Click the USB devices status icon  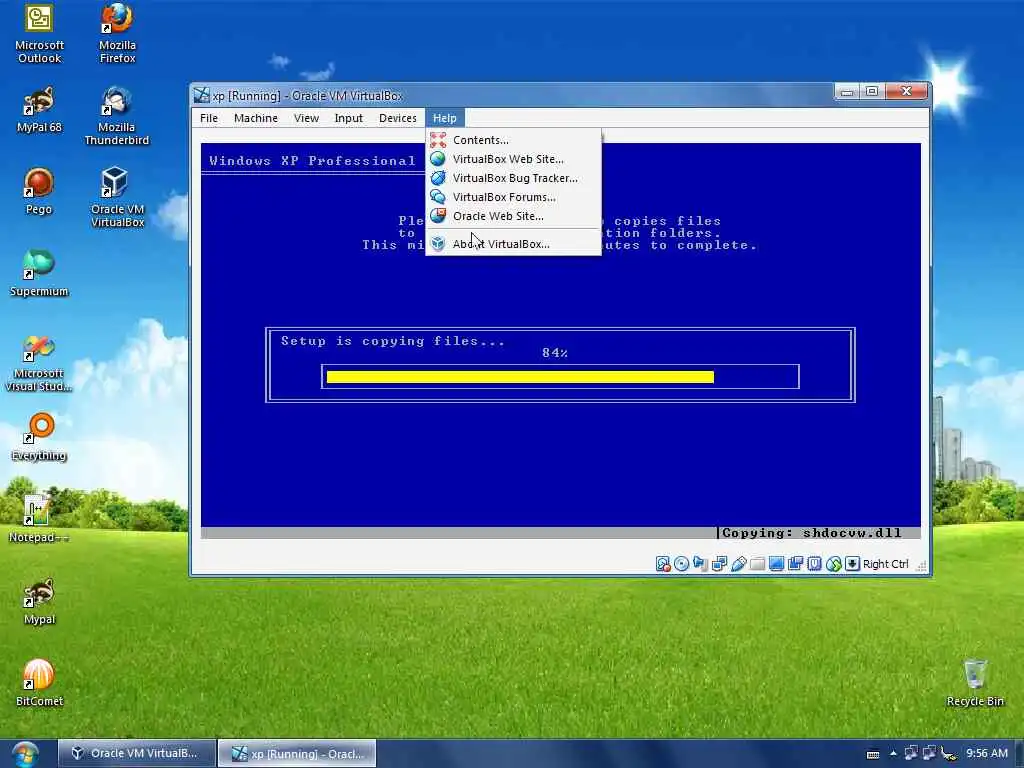[x=738, y=564]
